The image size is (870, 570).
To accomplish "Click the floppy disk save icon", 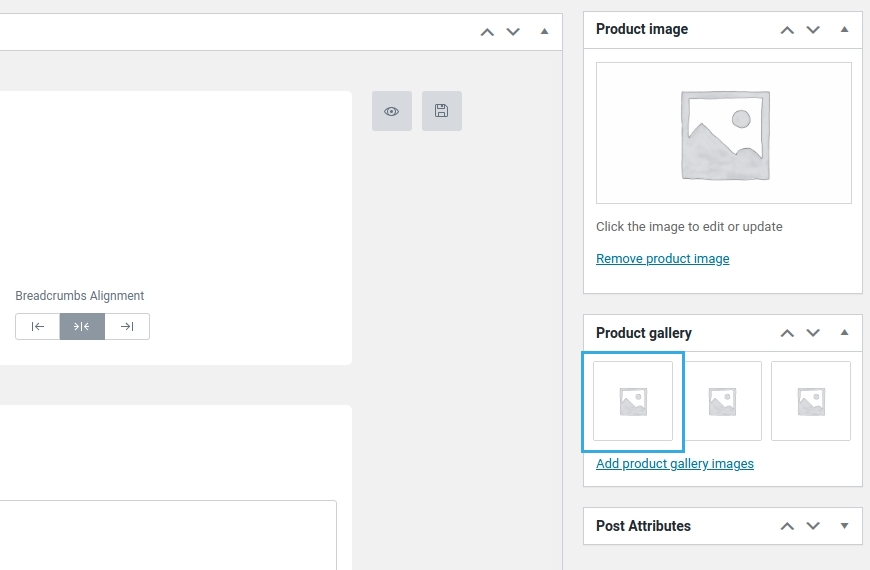I will coord(441,111).
